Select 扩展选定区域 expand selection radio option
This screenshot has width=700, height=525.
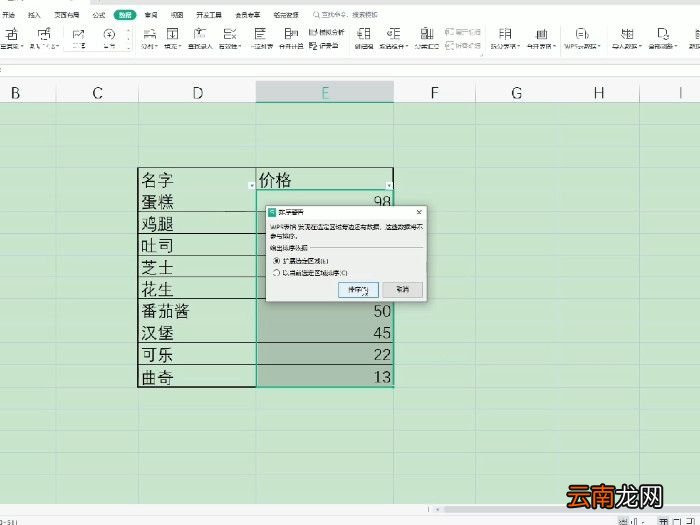click(x=276, y=261)
